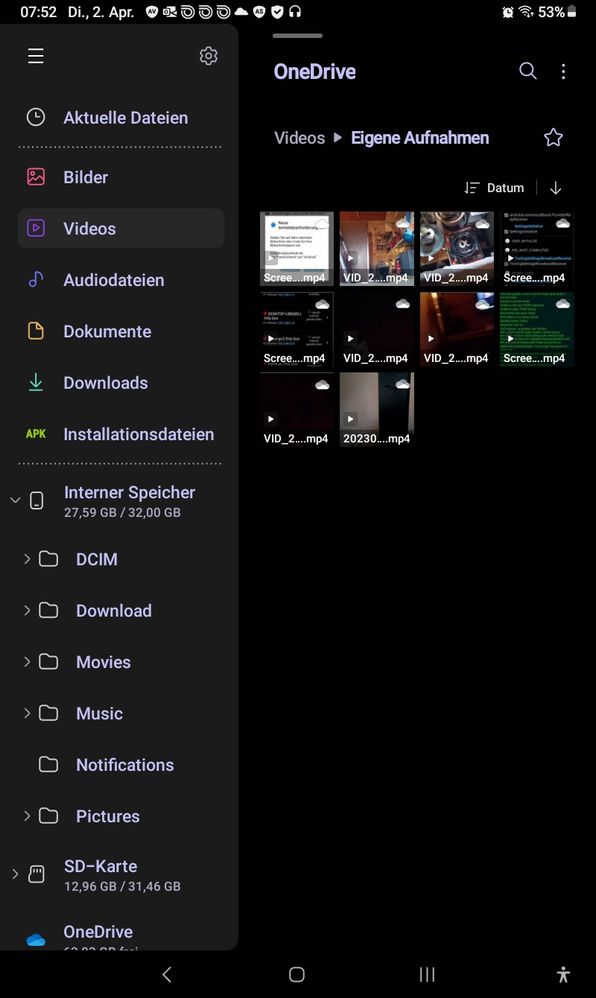Screen dimensions: 596x998
Task: Open the Installationsdateien APK category
Action: (121, 434)
